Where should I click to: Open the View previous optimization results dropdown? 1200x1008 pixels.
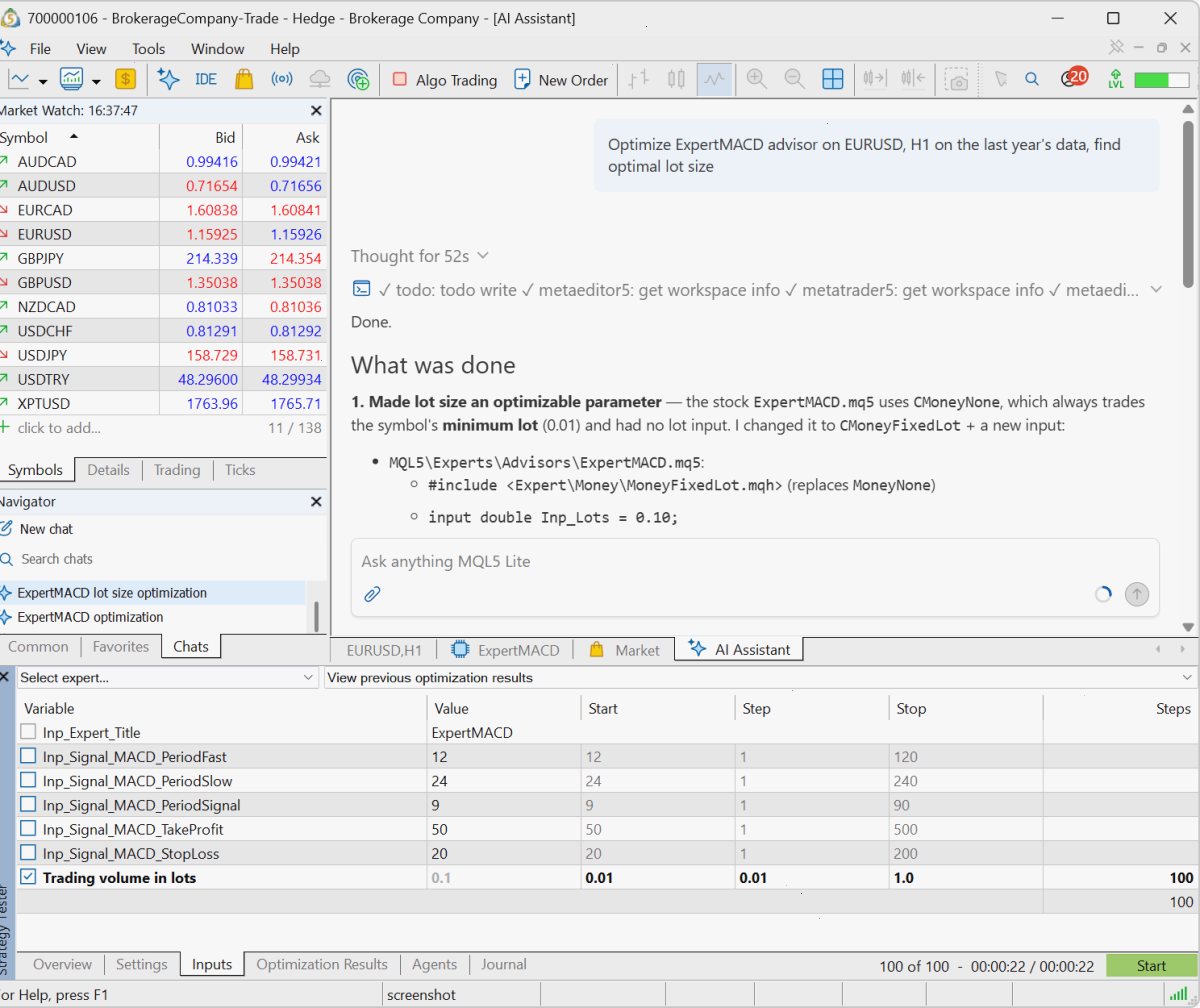(761, 678)
